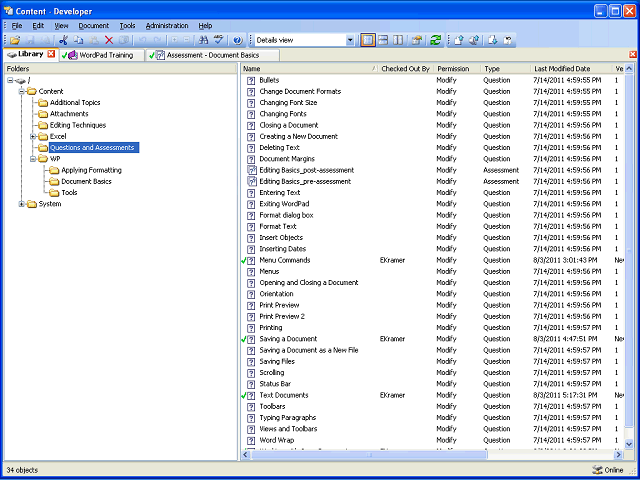Click the Cancel Check Out icon
Image resolution: width=640 pixels, height=480 pixels.
pos(508,40)
